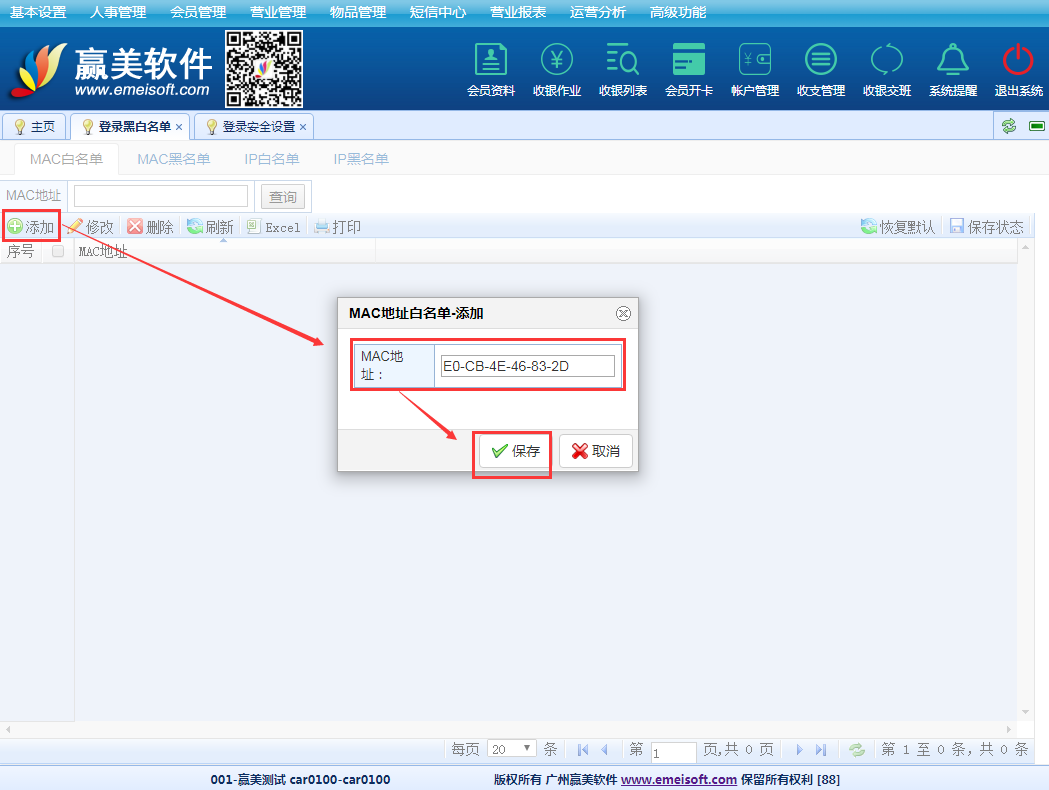Close the 登录安全设置 tab
1049x790 pixels.
303,127
